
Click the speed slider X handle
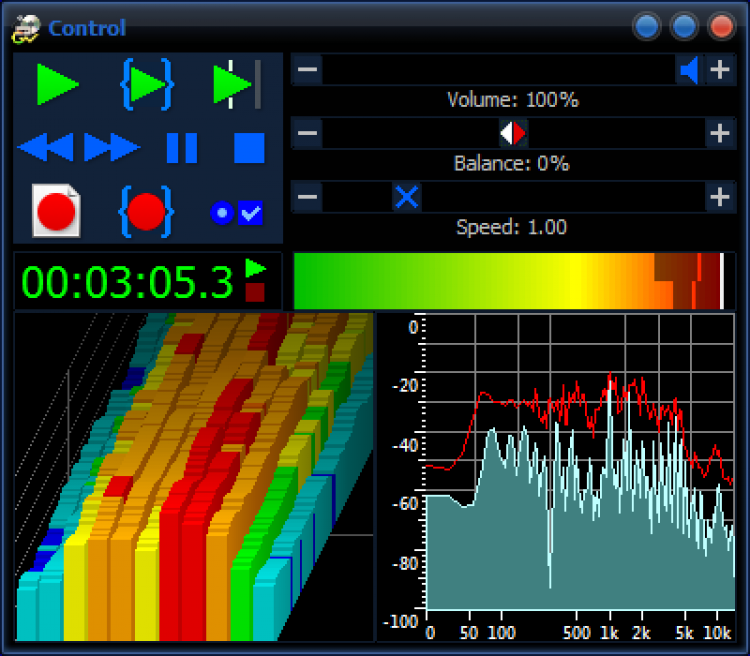click(407, 197)
